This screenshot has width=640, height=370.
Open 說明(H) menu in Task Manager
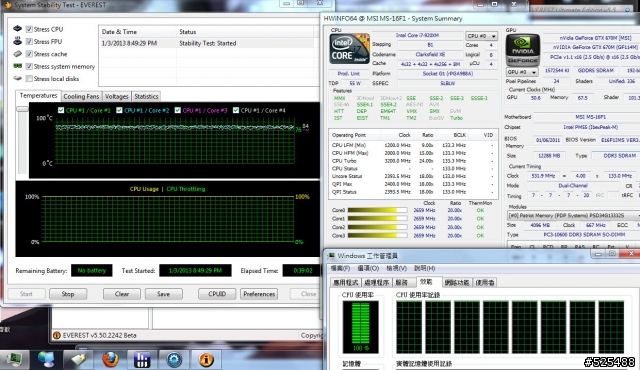(424, 268)
